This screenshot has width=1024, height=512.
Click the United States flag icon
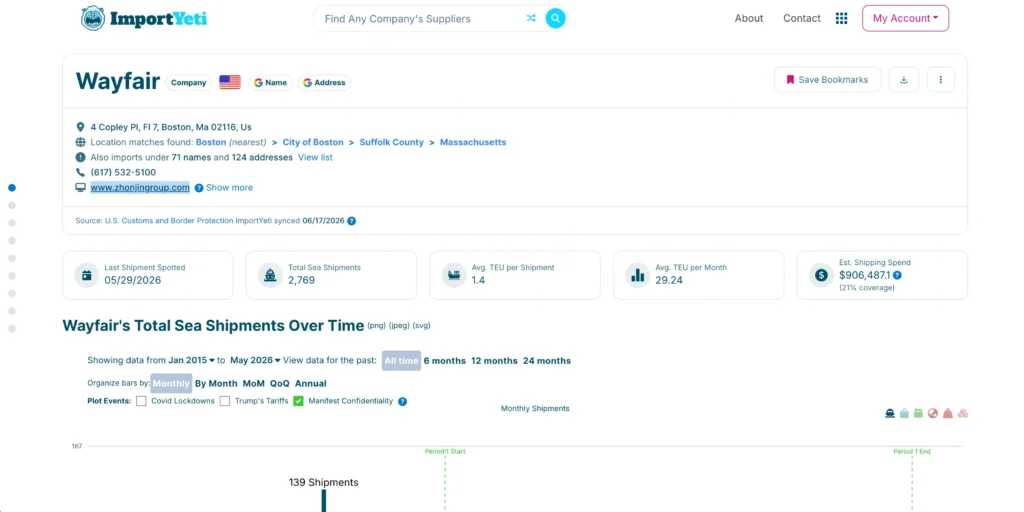click(x=230, y=82)
